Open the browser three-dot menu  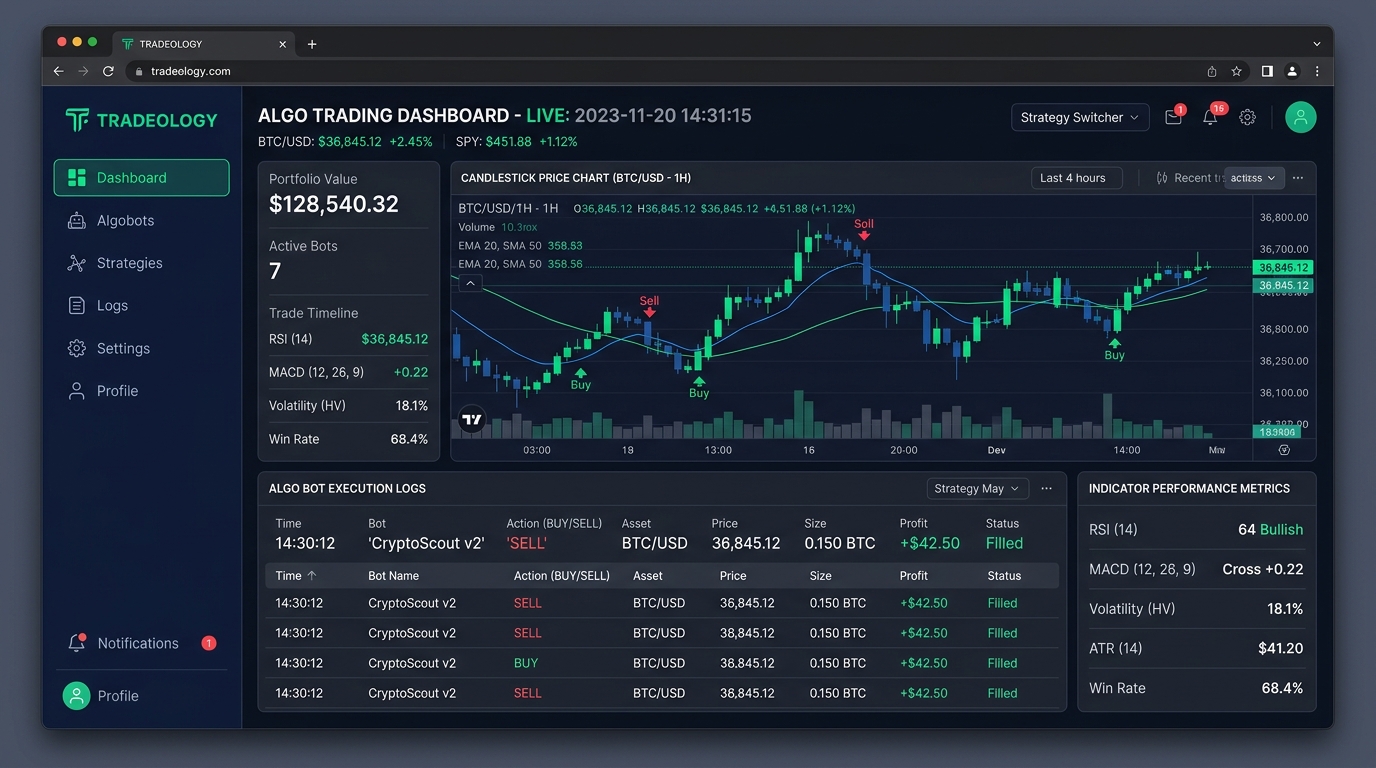pyautogui.click(x=1317, y=71)
